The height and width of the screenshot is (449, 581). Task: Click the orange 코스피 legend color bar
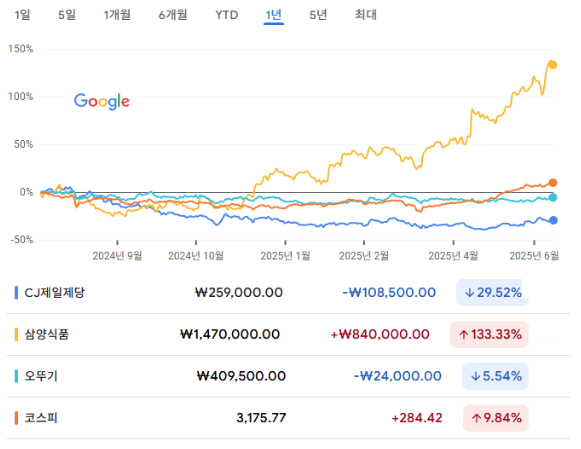coord(16,418)
